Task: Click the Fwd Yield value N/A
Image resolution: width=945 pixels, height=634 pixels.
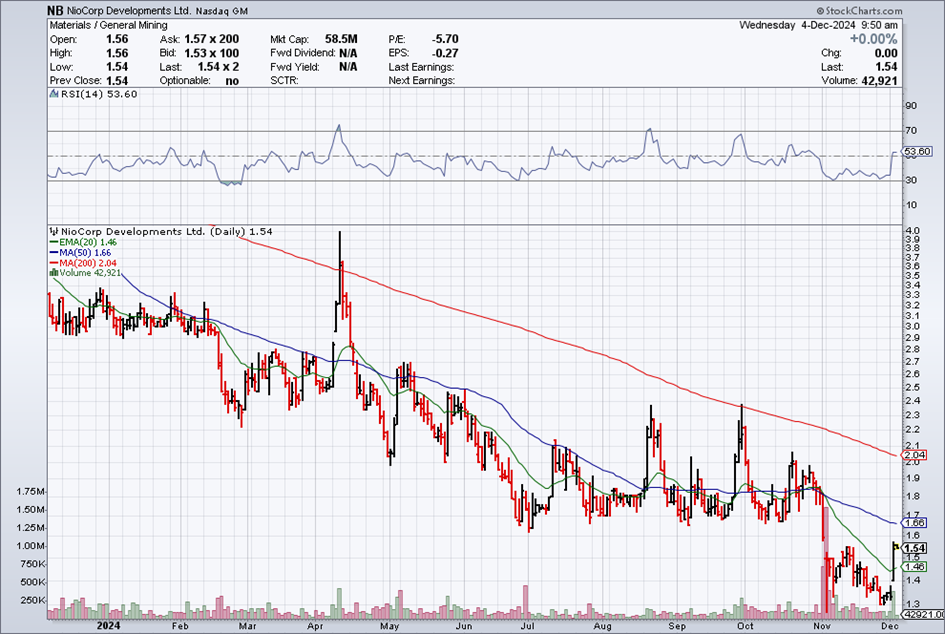Action: 348,67
